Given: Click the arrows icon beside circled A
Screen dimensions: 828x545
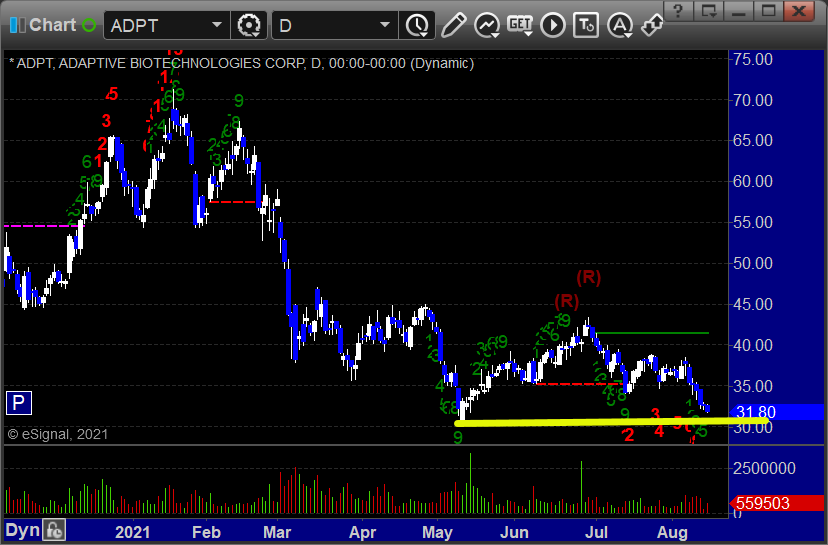Looking at the screenshot, I should (x=652, y=25).
